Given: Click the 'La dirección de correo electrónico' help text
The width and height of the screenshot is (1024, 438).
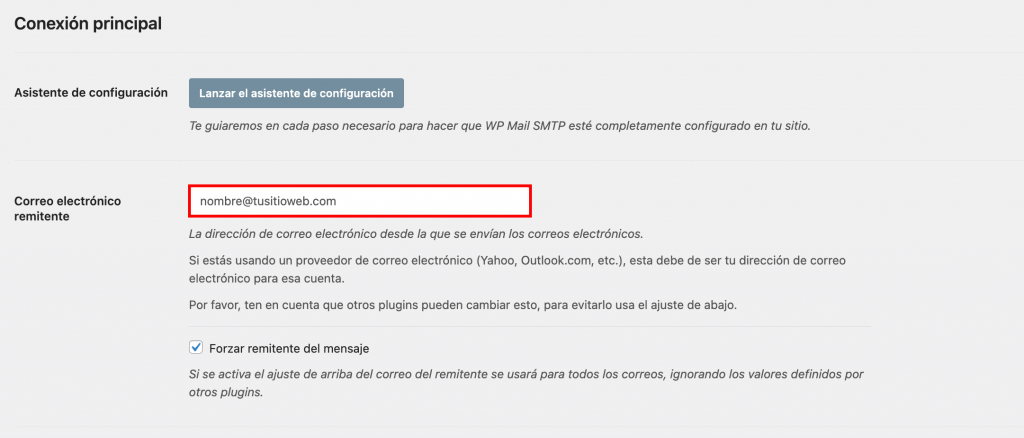Looking at the screenshot, I should point(416,234).
